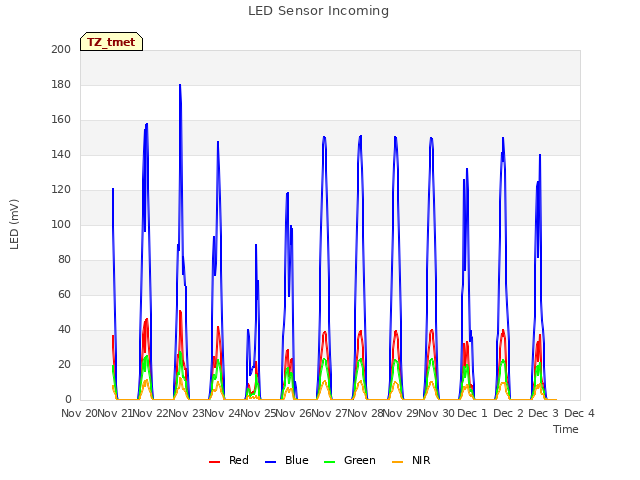Click the TZ_tmet annotation label
Image resolution: width=640 pixels, height=480 pixels.
click(x=111, y=42)
